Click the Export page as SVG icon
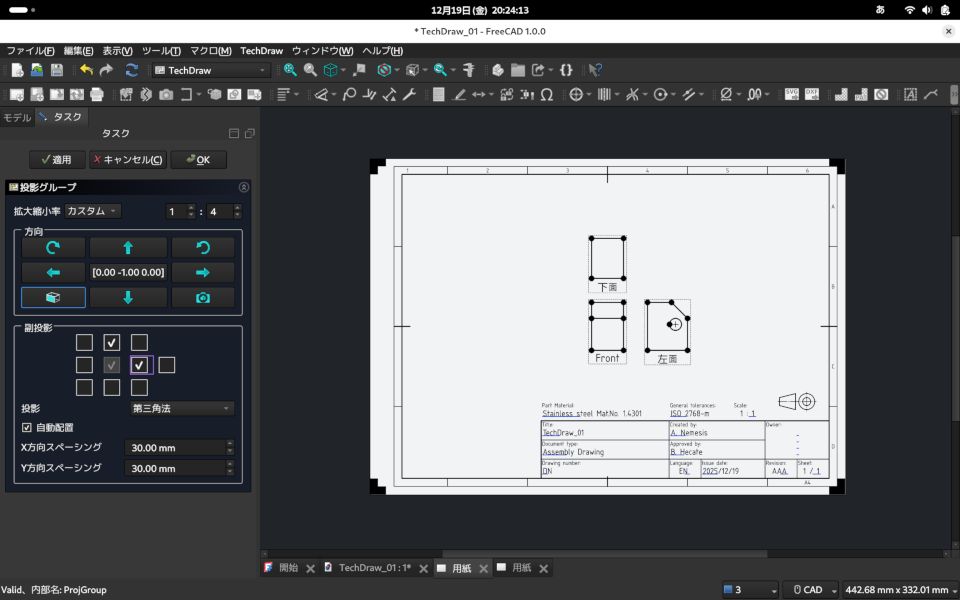The image size is (960, 600). (x=792, y=94)
